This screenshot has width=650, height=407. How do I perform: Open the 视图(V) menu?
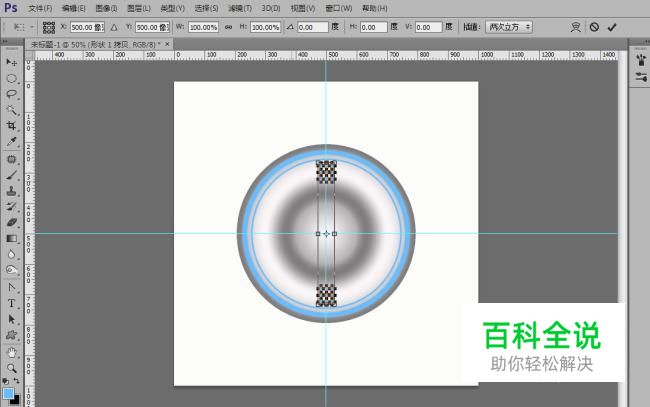[x=303, y=8]
